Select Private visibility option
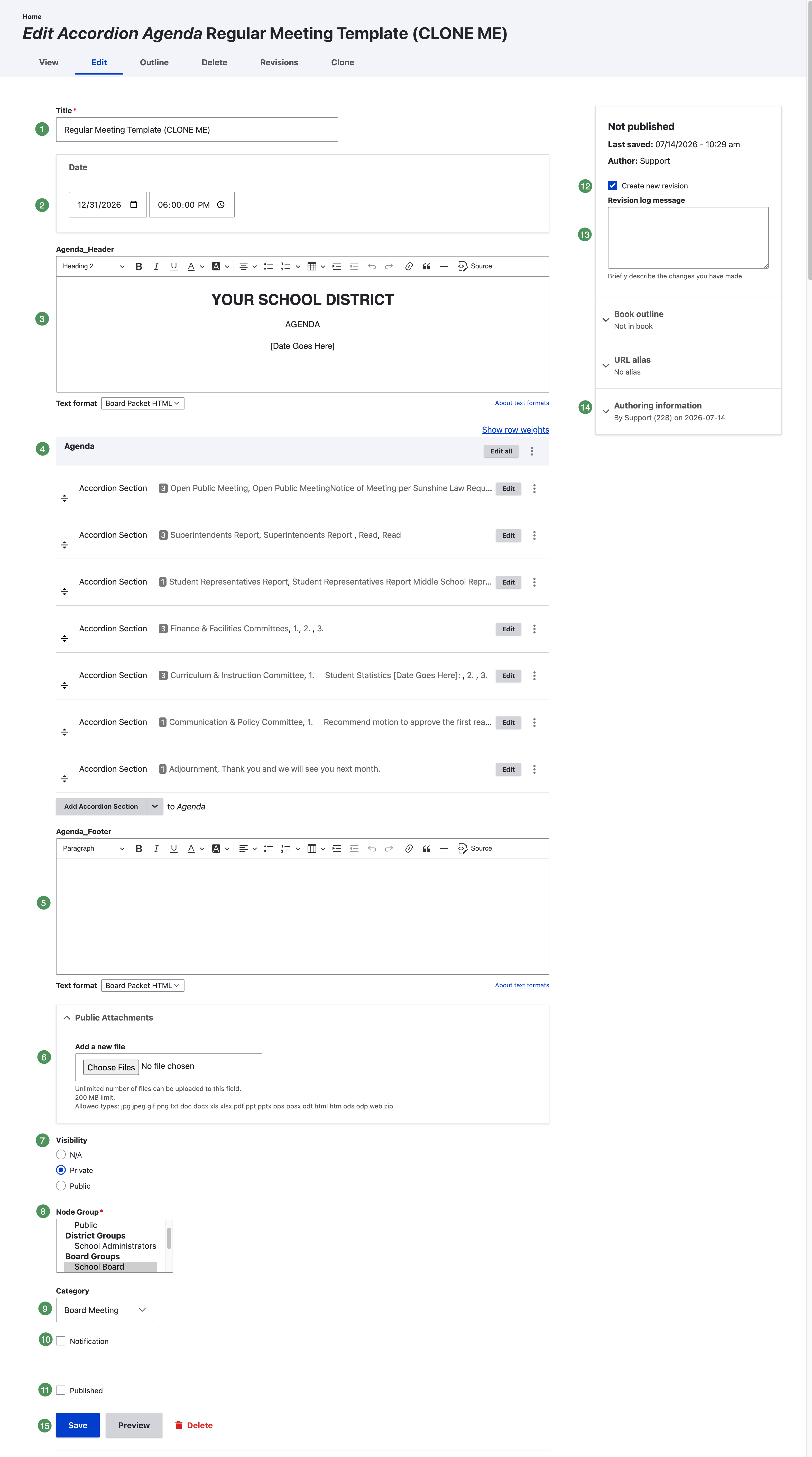This screenshot has height=1457, width=812. coord(61,1170)
